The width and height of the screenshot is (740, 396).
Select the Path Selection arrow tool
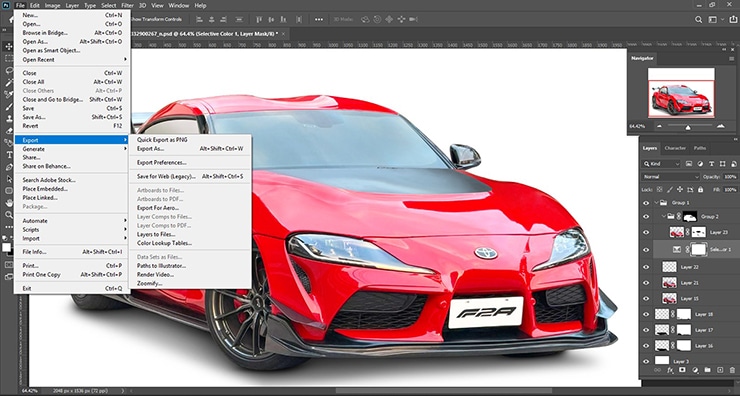8,179
